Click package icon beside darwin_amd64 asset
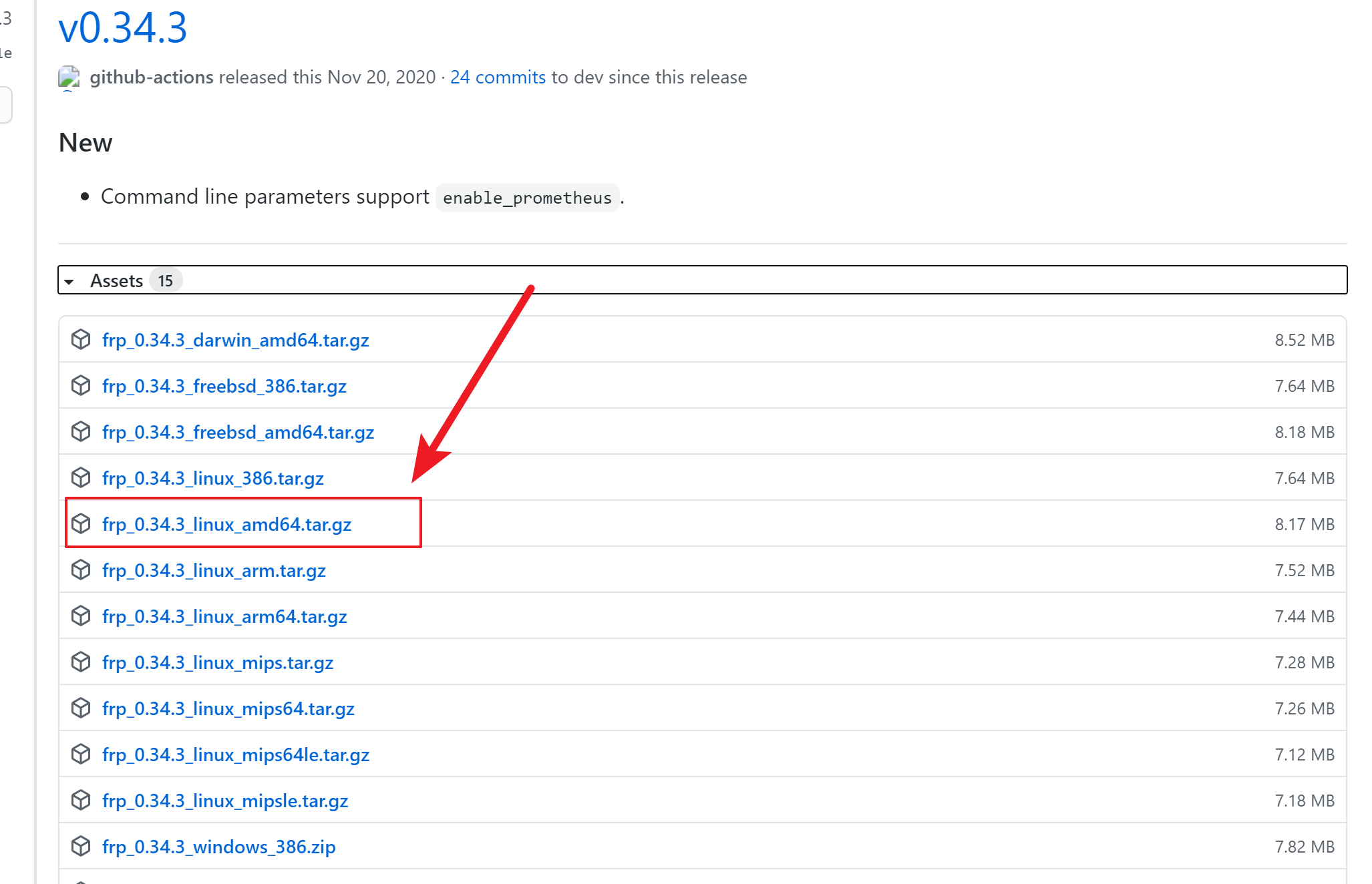This screenshot has height=884, width=1372. [81, 339]
